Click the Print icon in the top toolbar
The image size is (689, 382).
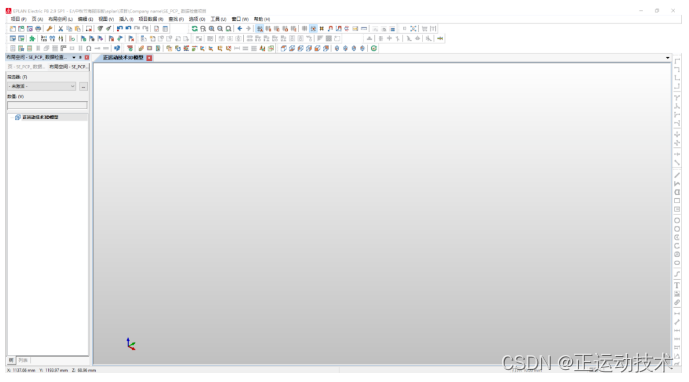(38, 29)
